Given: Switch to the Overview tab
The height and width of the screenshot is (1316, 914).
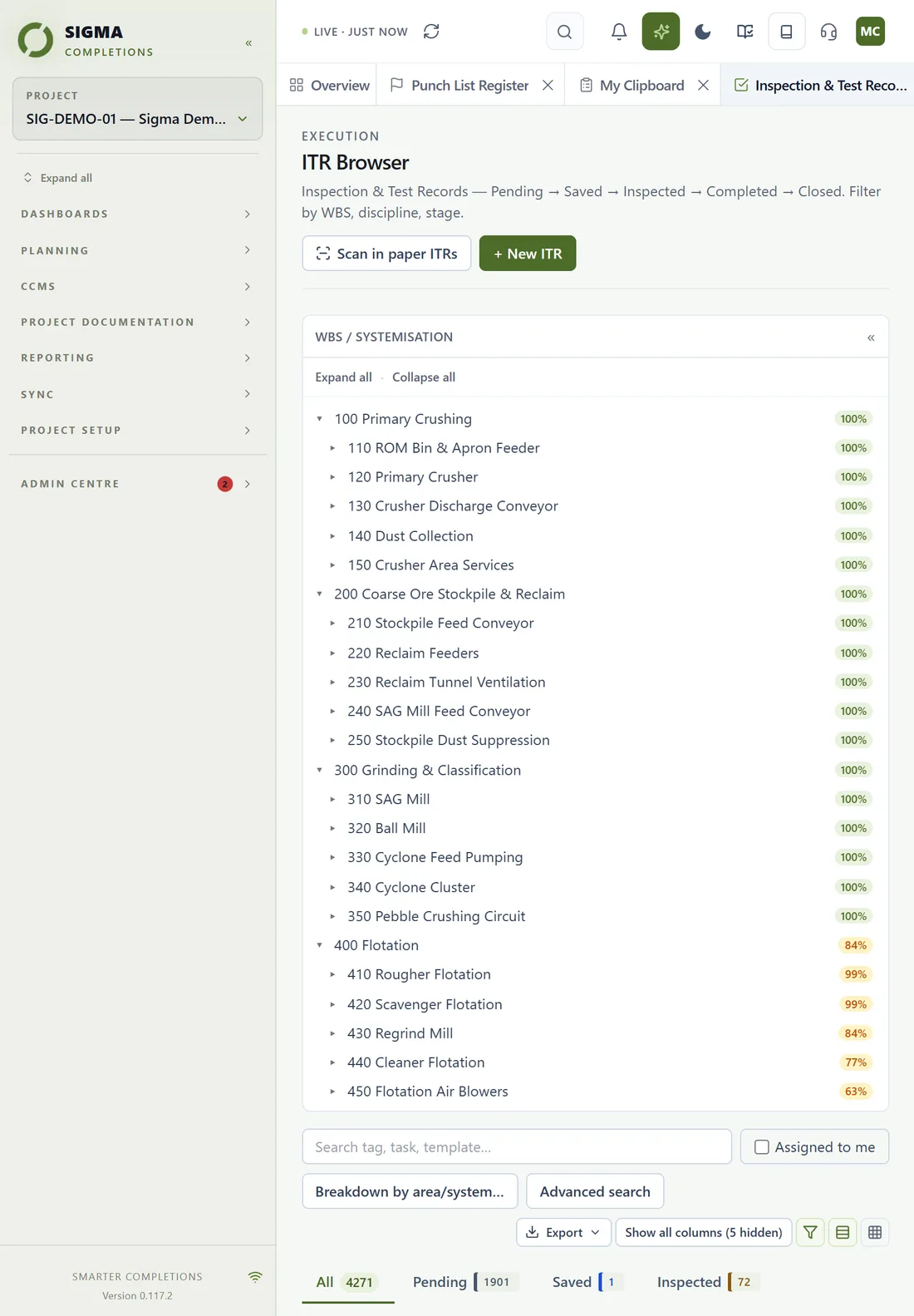Looking at the screenshot, I should coord(329,85).
